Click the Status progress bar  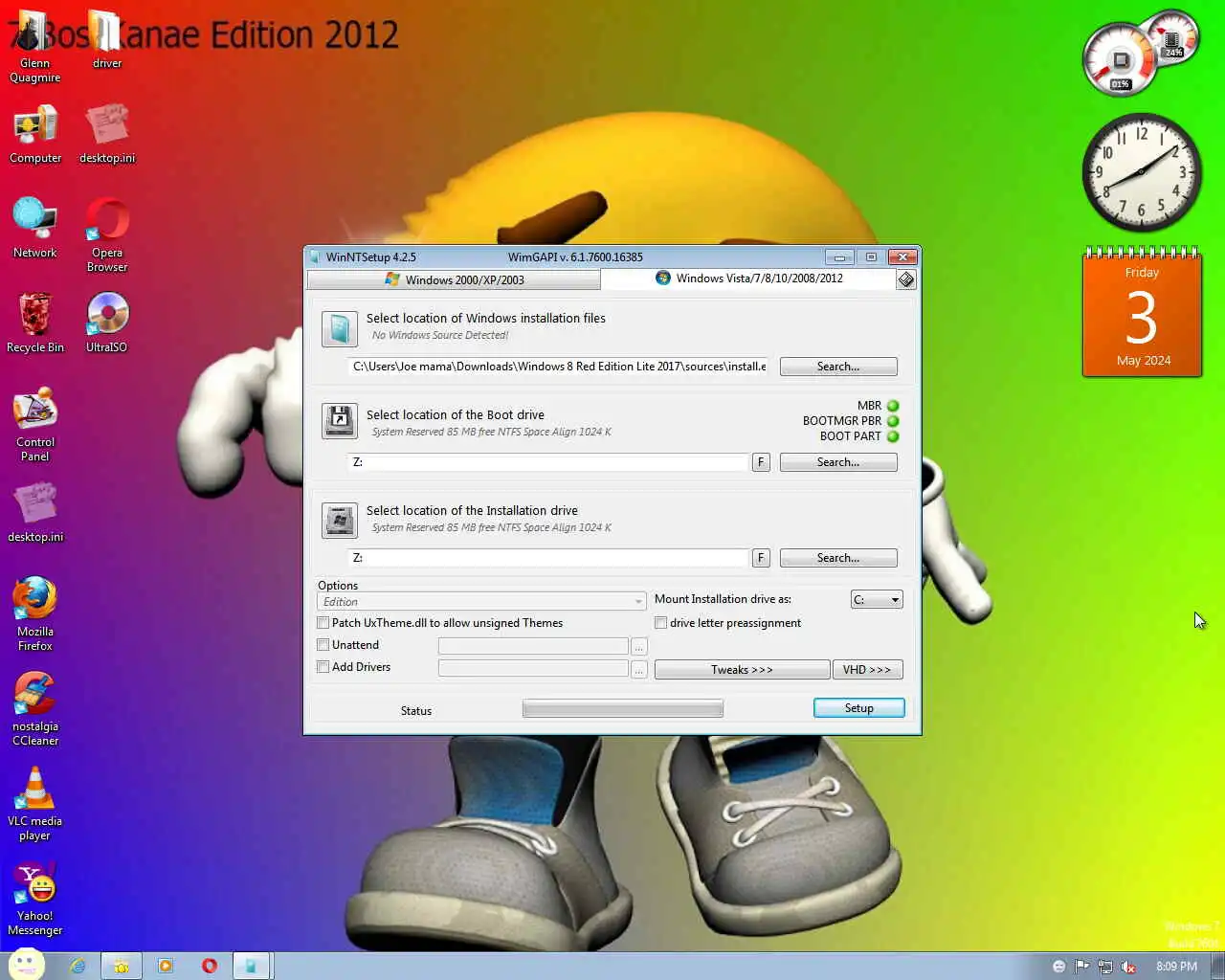point(623,708)
